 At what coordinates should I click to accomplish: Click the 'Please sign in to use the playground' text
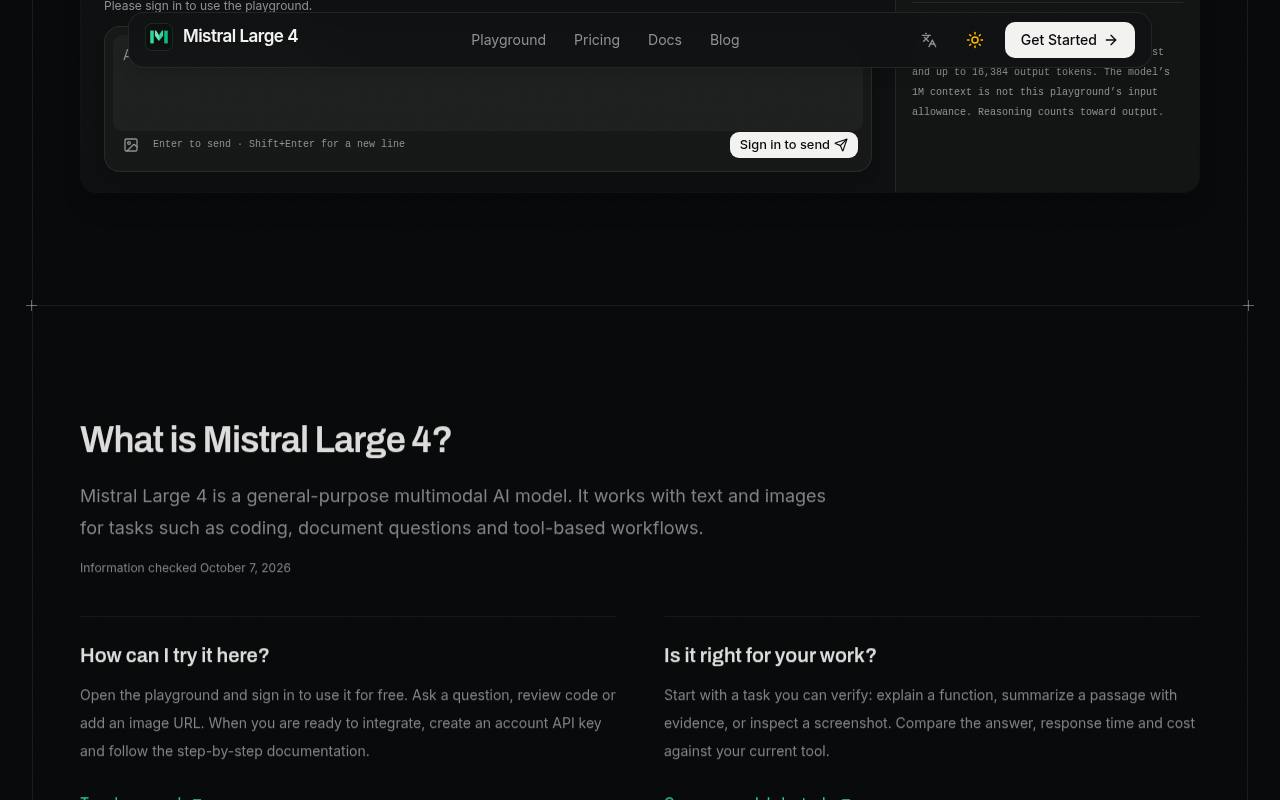pos(208,6)
